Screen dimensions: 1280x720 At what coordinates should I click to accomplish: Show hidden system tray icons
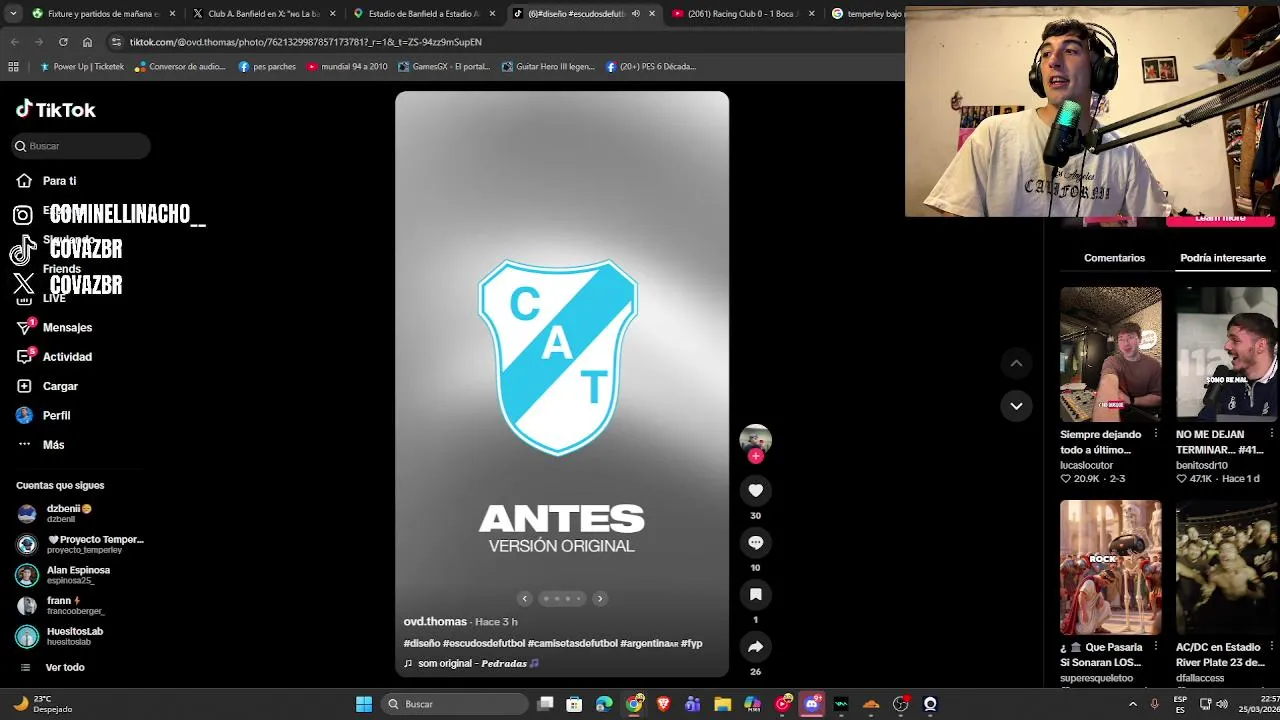pos(1132,704)
